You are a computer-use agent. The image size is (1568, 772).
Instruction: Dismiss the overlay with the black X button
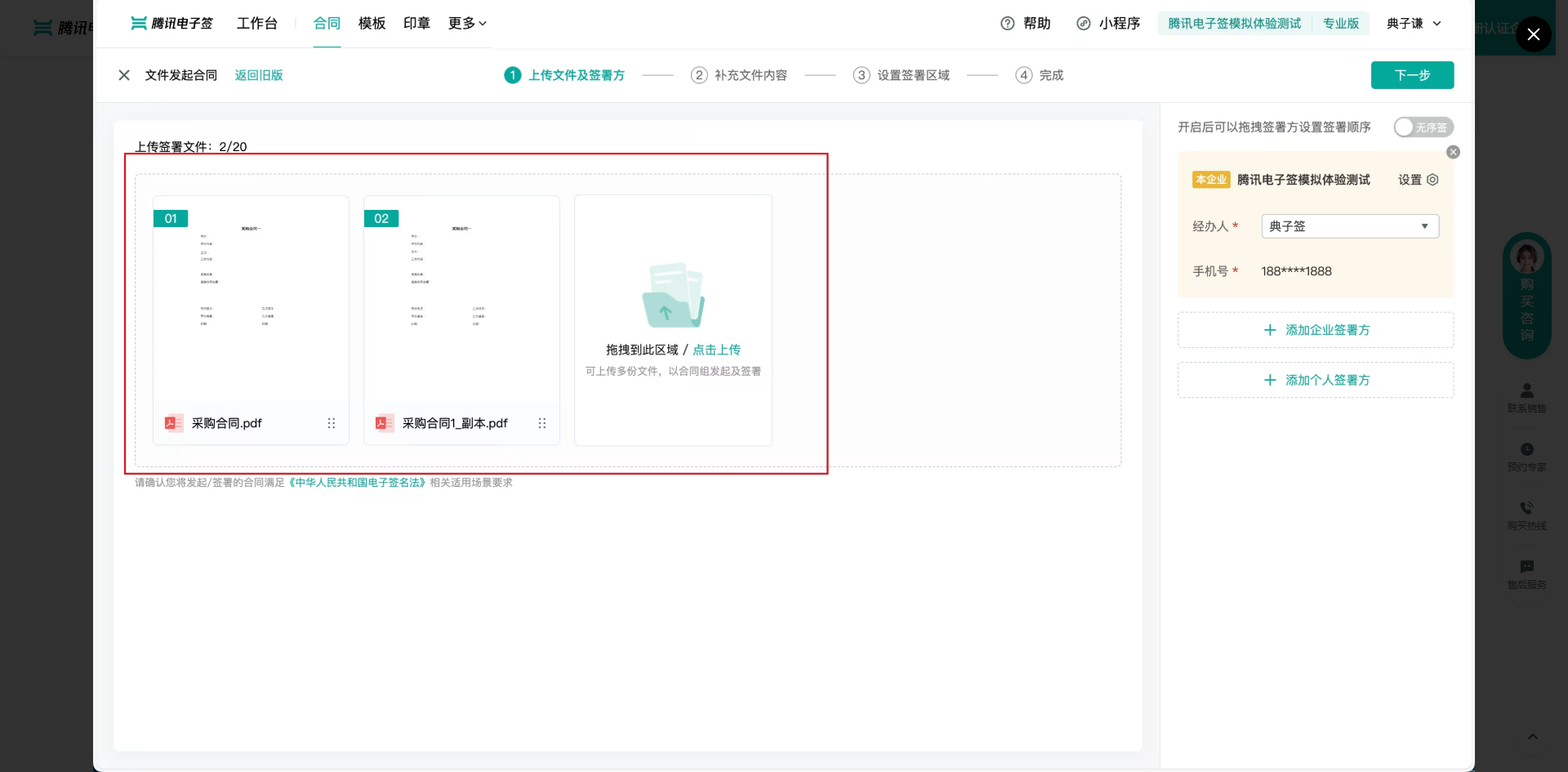point(1533,34)
